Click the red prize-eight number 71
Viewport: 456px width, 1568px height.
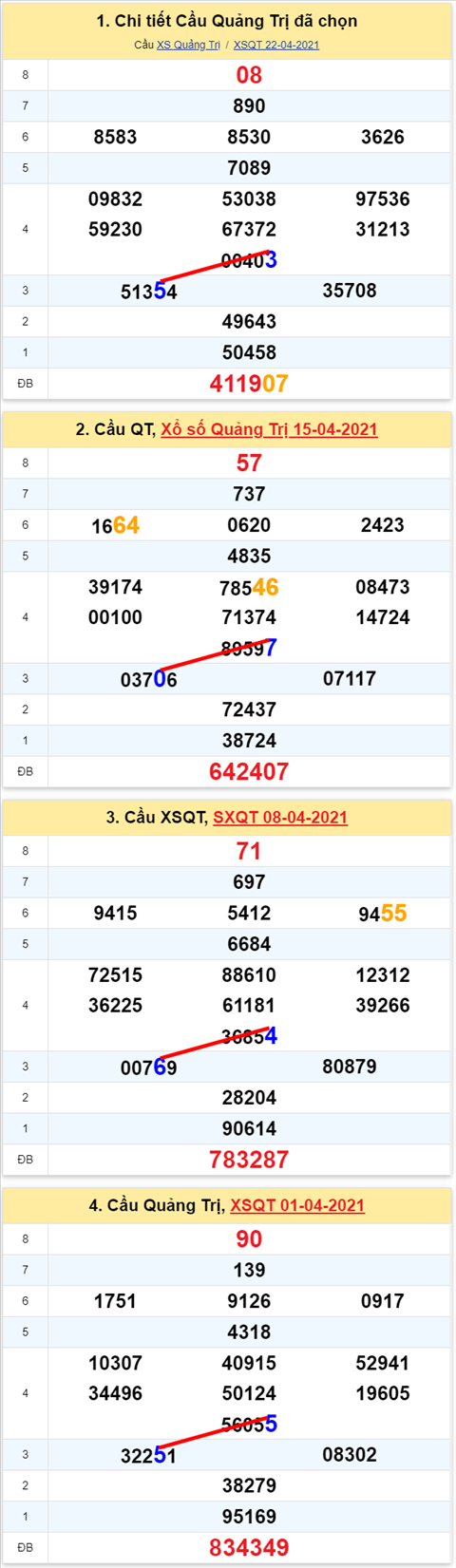(249, 851)
